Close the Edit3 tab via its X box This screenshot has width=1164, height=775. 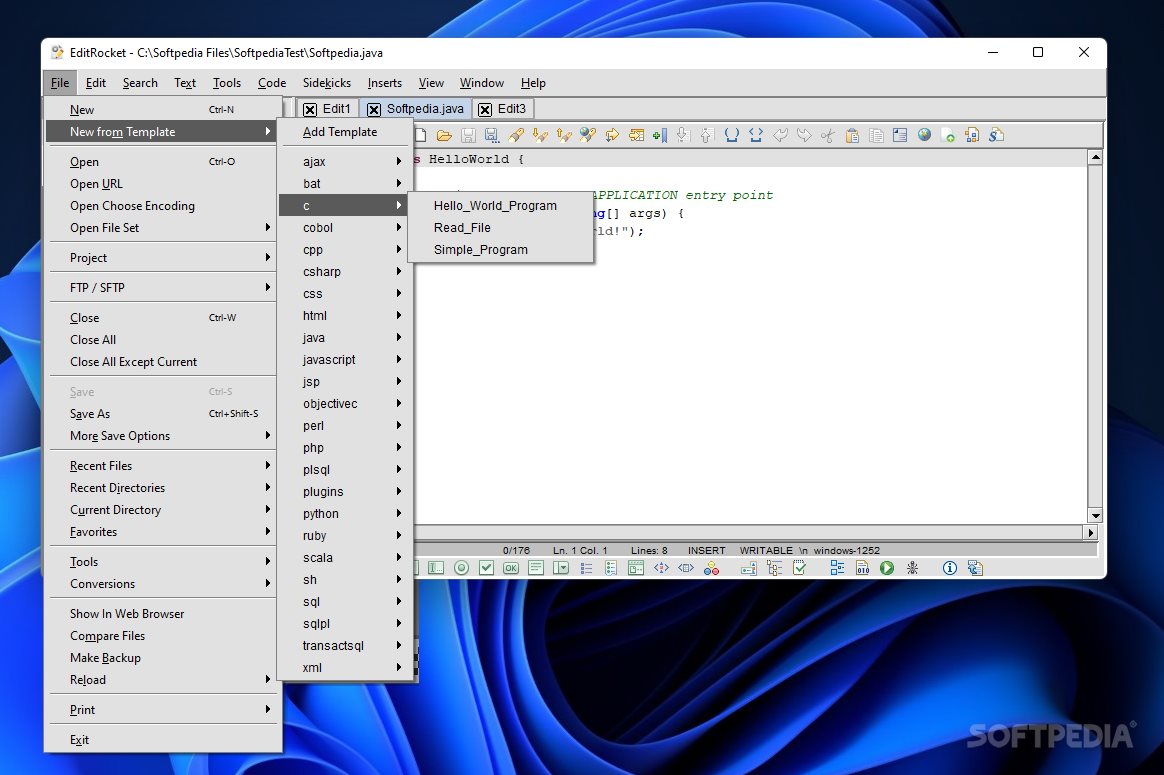485,110
